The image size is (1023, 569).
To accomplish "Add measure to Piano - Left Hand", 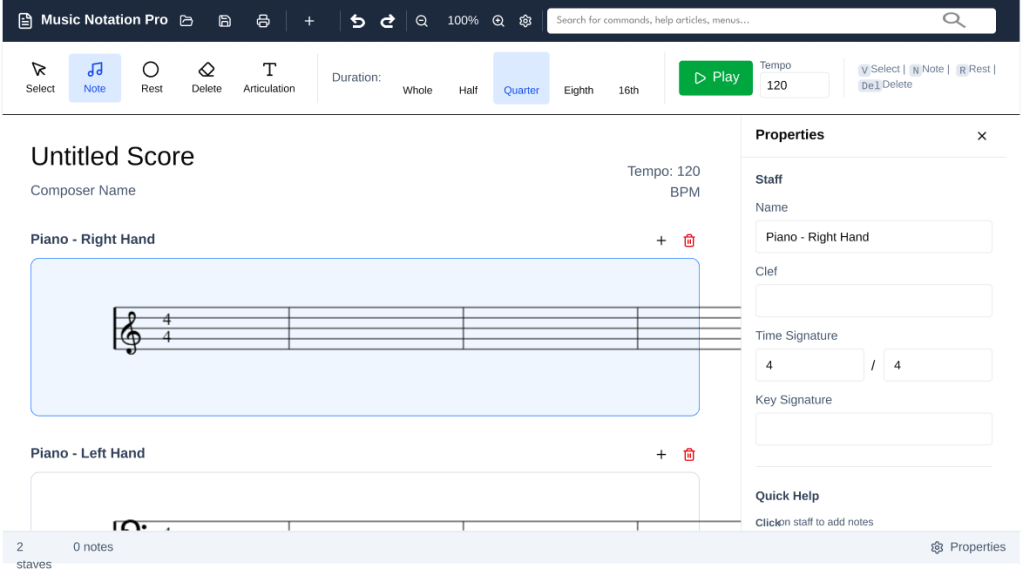I will (661, 454).
